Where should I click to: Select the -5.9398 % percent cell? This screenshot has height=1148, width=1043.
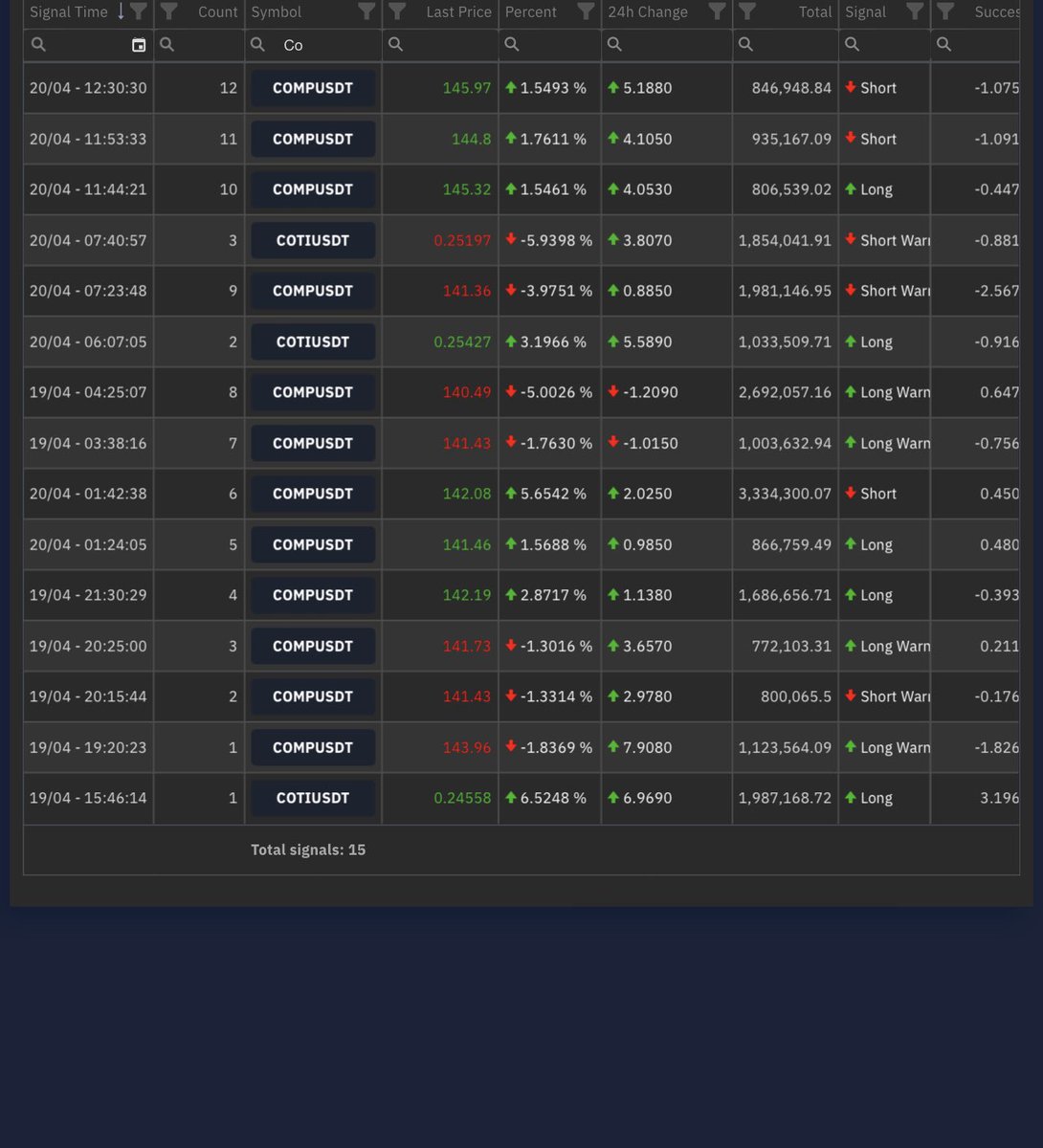pyautogui.click(x=550, y=240)
